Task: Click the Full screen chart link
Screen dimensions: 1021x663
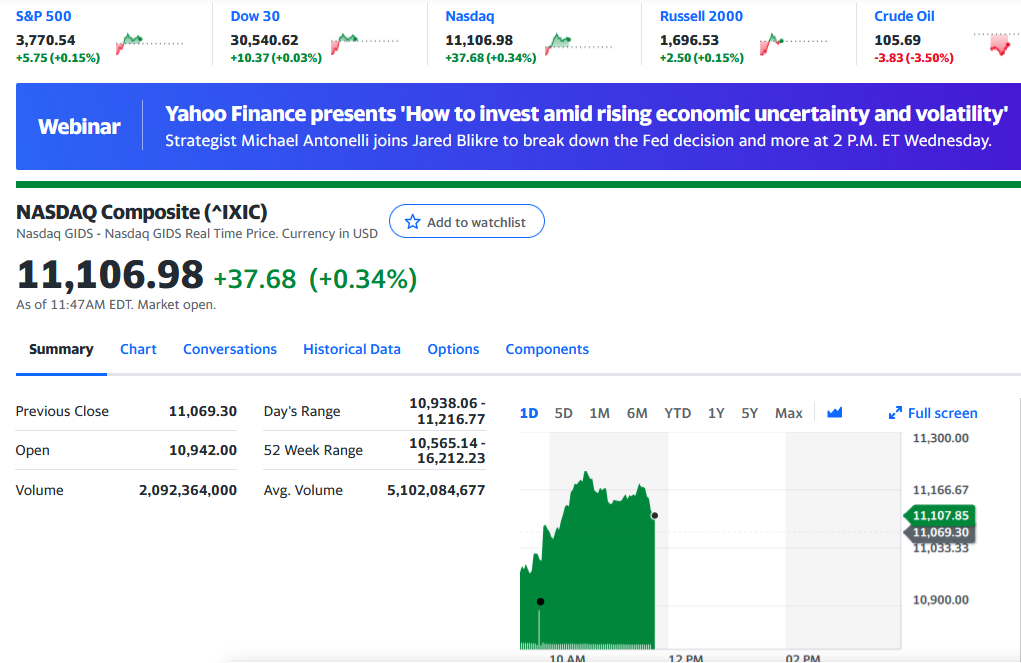Action: point(933,413)
